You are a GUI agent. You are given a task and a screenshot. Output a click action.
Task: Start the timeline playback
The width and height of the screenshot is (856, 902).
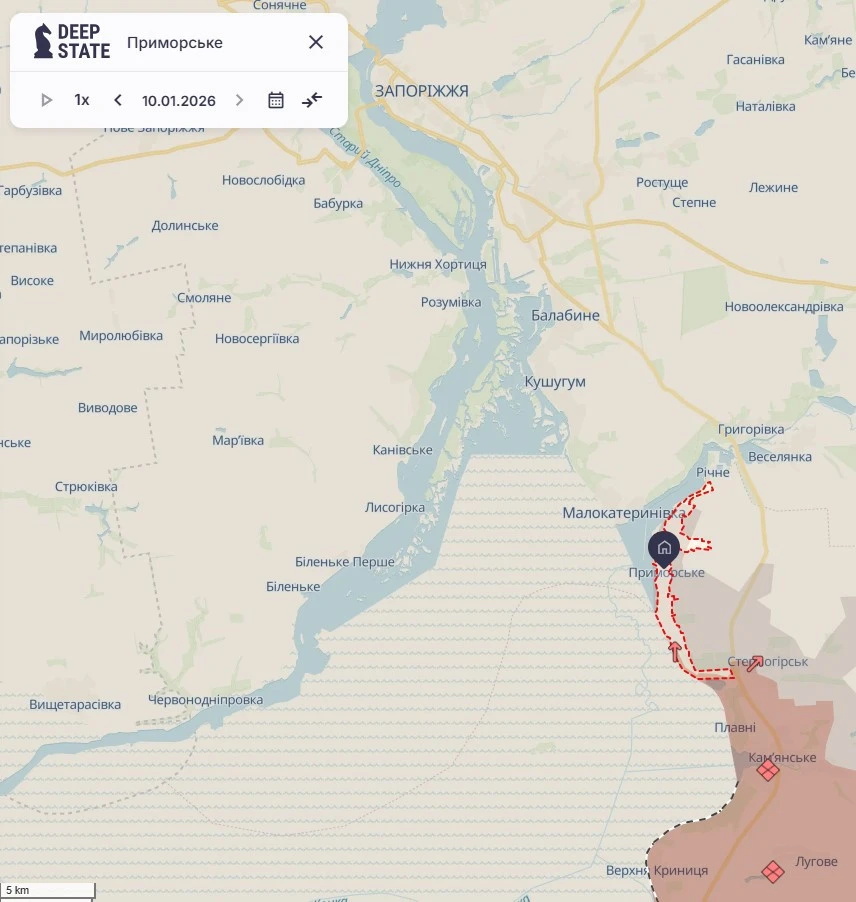click(47, 100)
